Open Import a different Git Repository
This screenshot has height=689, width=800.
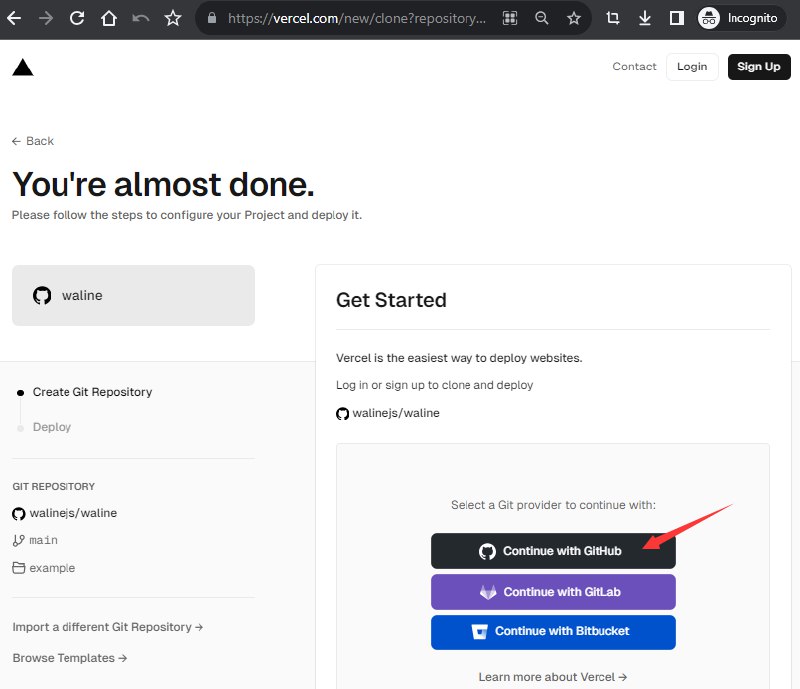click(x=108, y=627)
